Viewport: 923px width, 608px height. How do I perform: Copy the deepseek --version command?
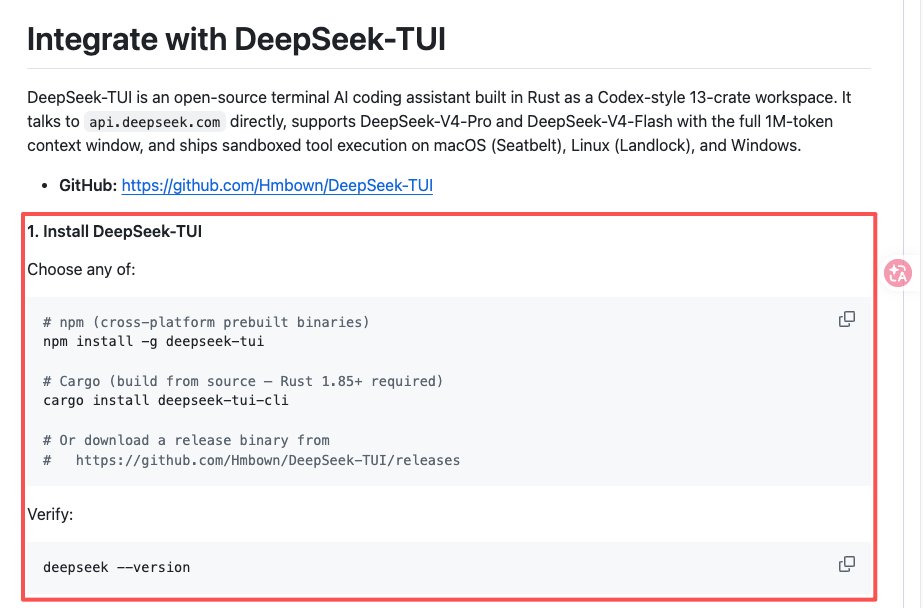point(846,564)
